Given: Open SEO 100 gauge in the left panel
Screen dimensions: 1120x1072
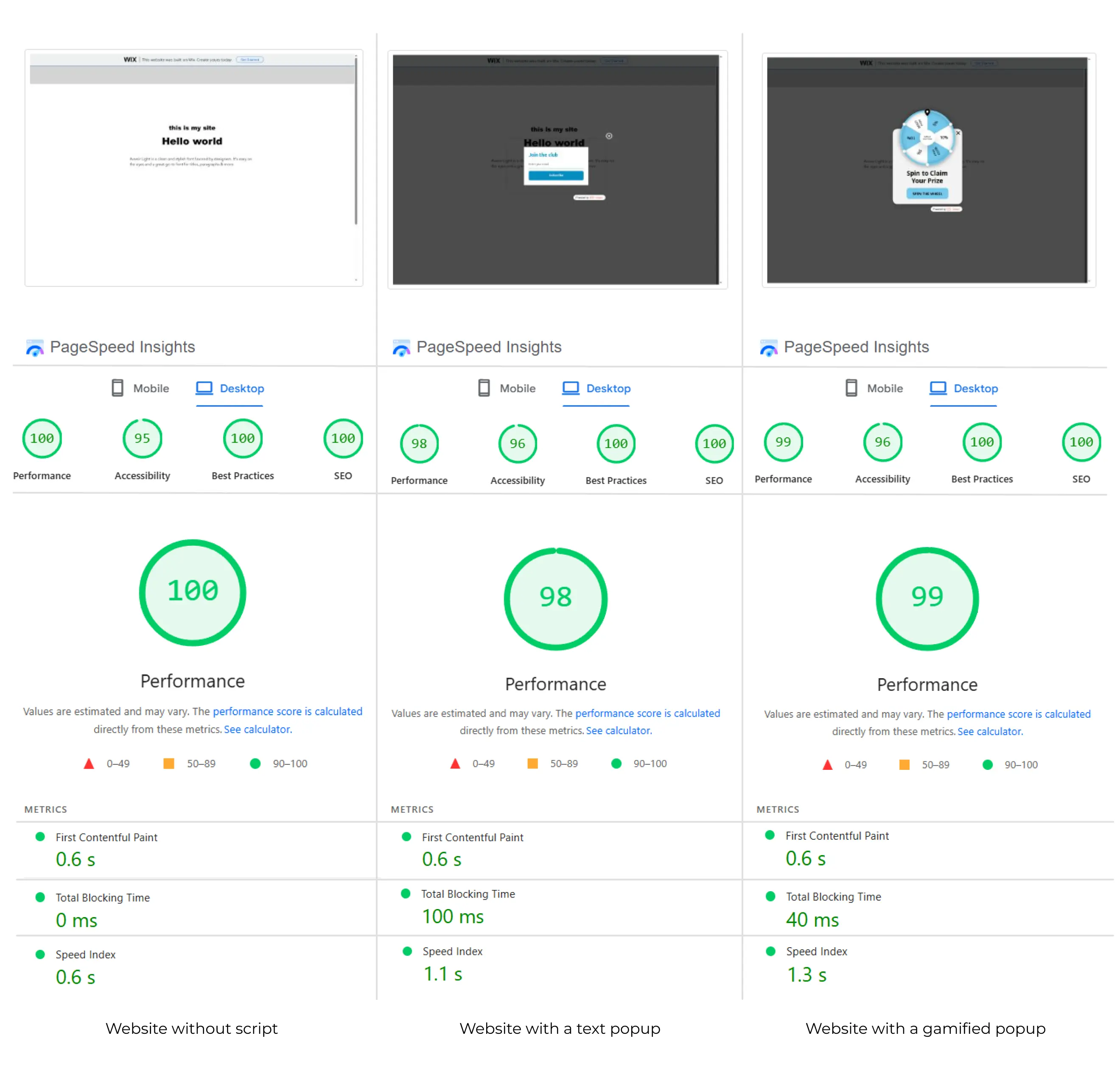Looking at the screenshot, I should (343, 438).
